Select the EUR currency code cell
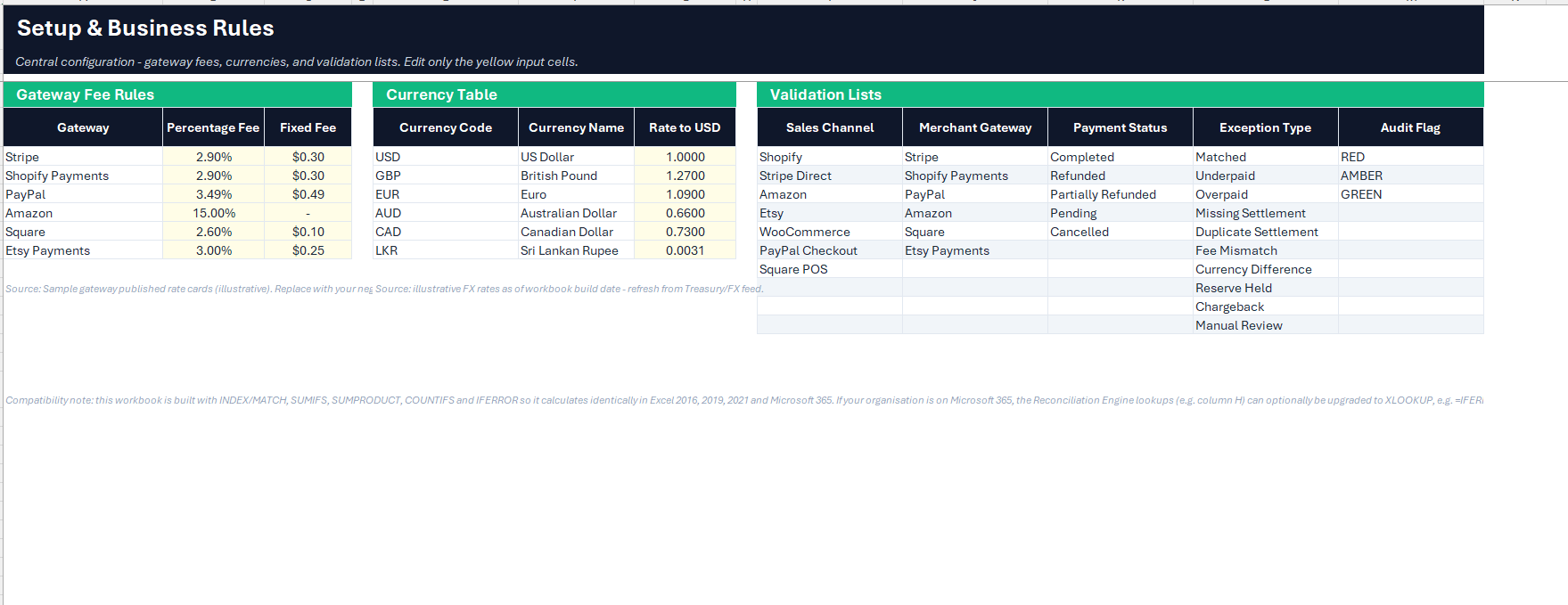Image resolution: width=1568 pixels, height=605 pixels. point(446,194)
